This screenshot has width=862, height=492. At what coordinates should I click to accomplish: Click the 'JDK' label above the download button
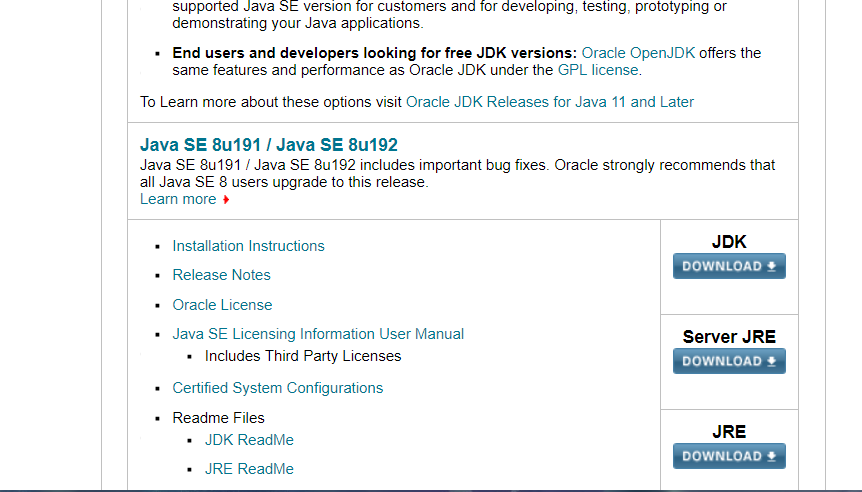(729, 242)
